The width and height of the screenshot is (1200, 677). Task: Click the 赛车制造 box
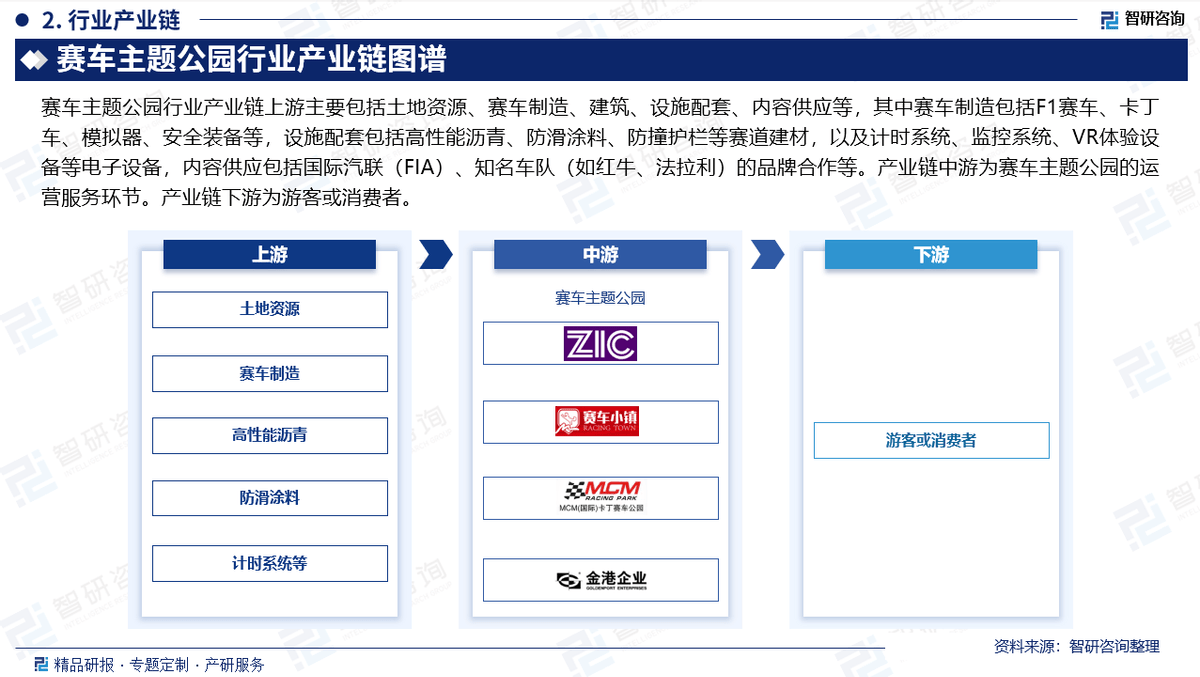[x=270, y=373]
